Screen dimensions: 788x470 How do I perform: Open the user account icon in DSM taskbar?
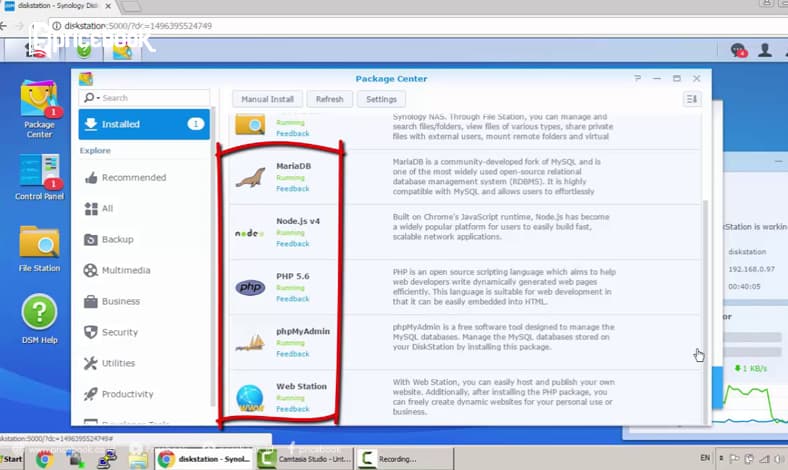coord(765,50)
